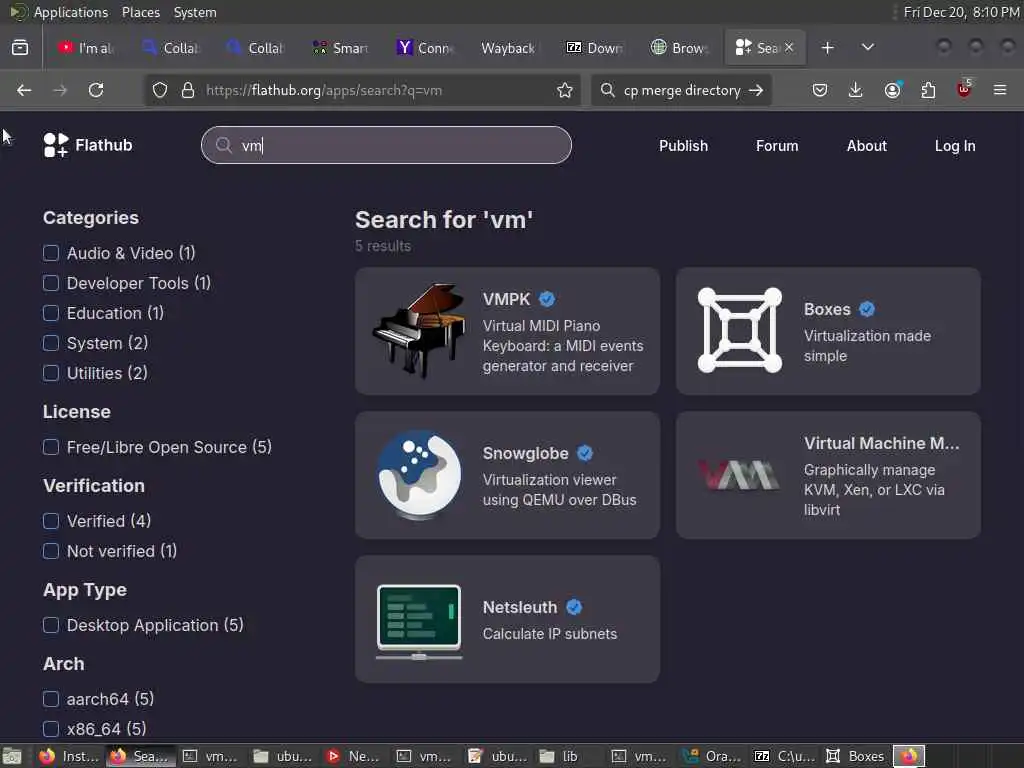Click the Flathub logo icon
Image resolution: width=1024 pixels, height=768 pixels.
point(55,145)
